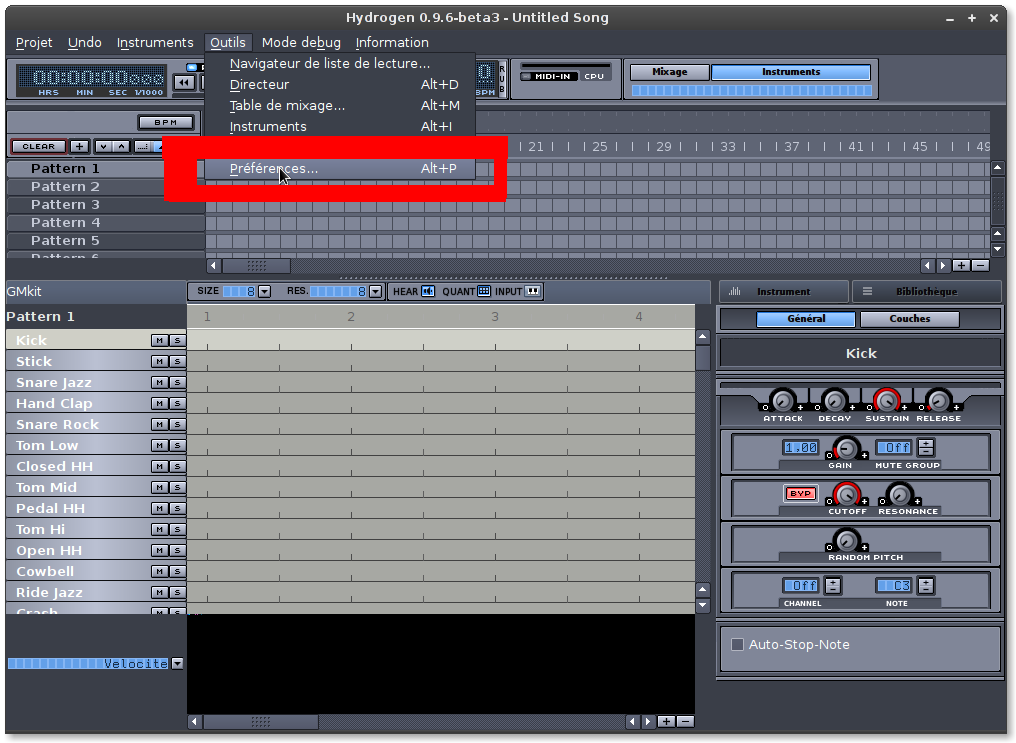Click the Release knob

point(938,401)
